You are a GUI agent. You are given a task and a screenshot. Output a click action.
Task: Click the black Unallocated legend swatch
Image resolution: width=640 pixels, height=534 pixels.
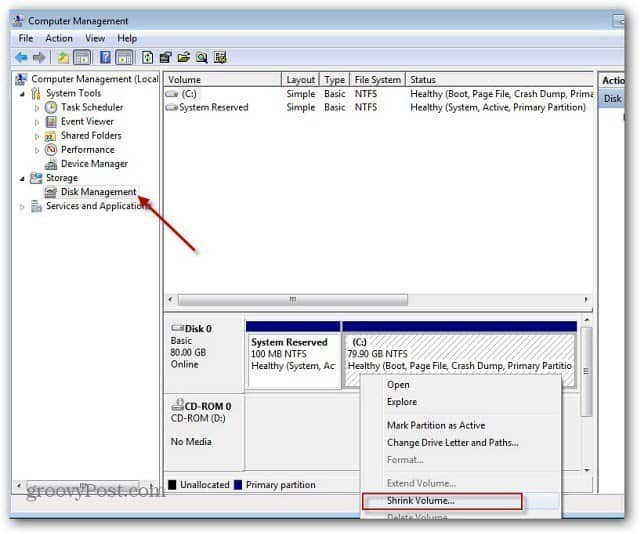pos(172,485)
